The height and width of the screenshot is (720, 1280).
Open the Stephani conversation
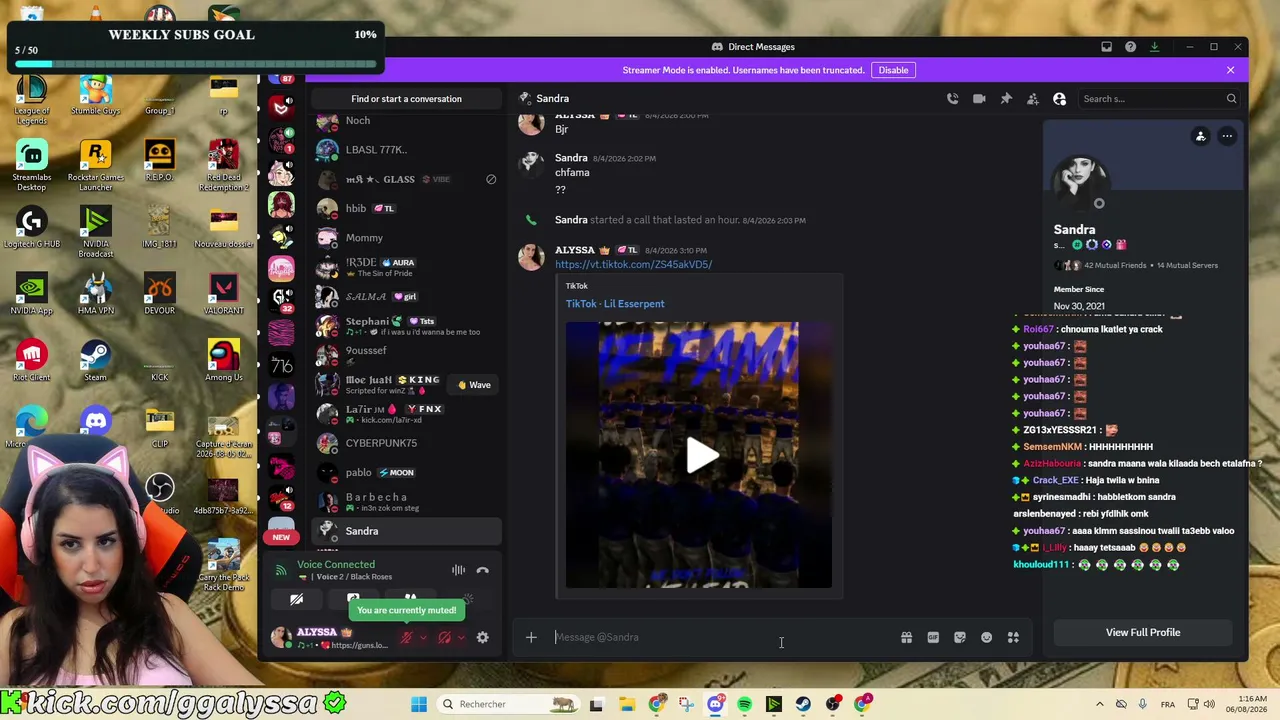tap(406, 326)
